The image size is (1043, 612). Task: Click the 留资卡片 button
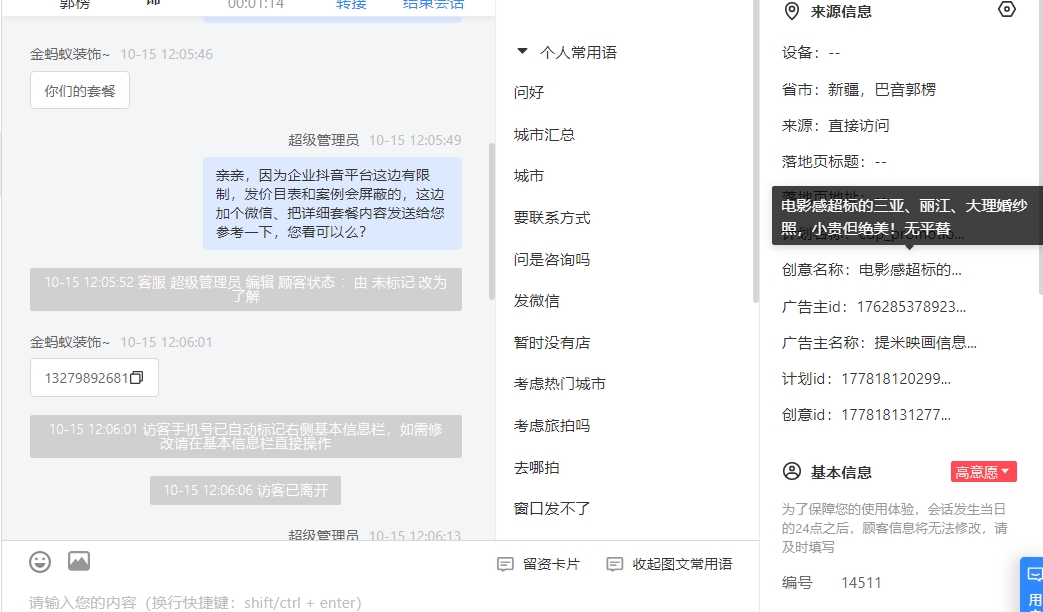538,565
